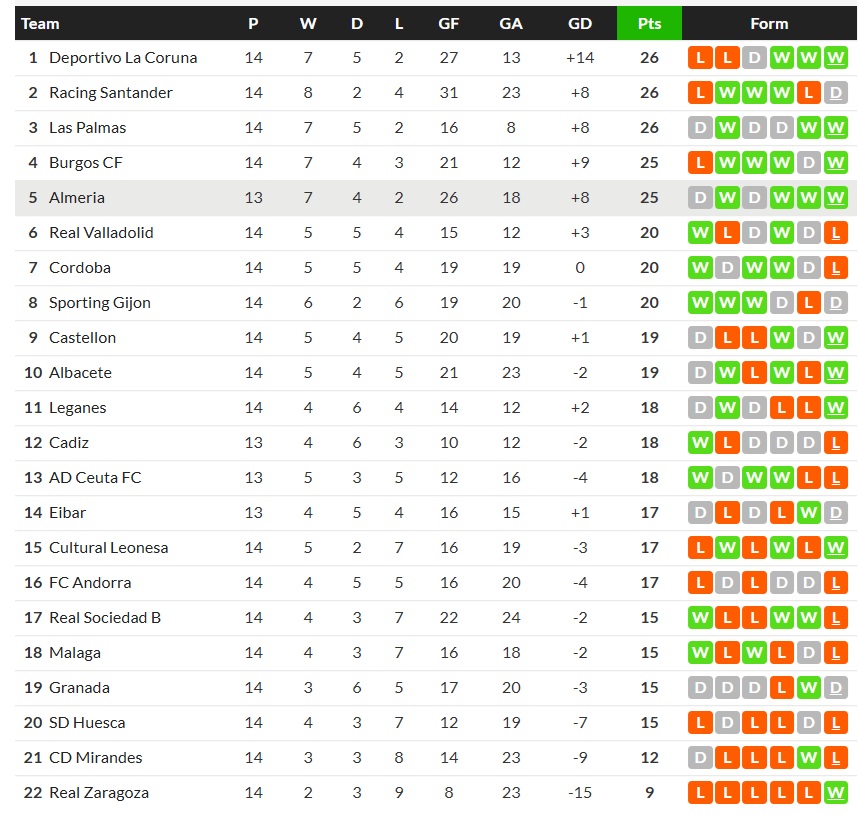Select the Real Sociedad B team name
859x824 pixels.
point(105,618)
